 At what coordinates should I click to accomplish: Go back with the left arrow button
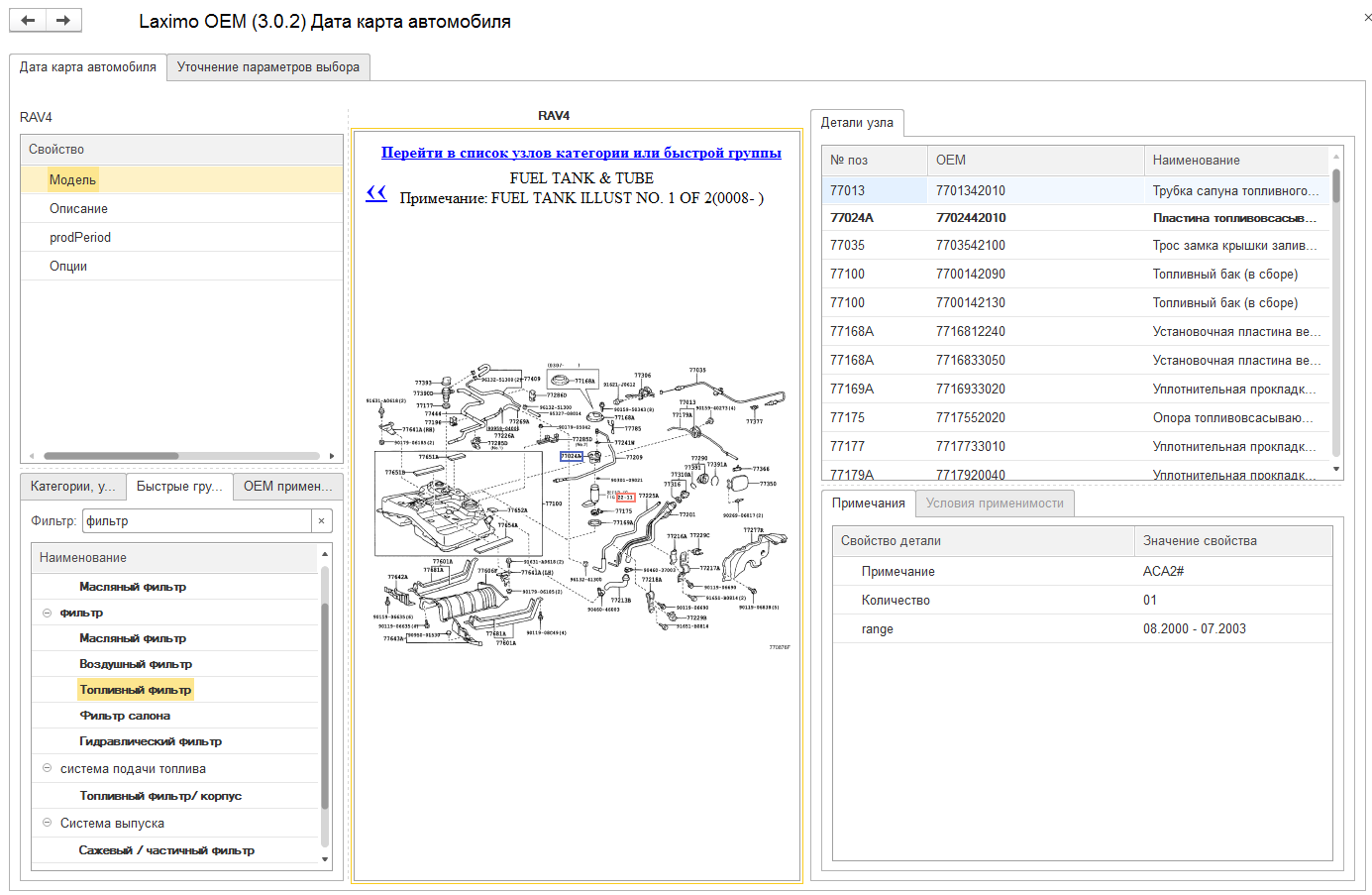tap(28, 20)
